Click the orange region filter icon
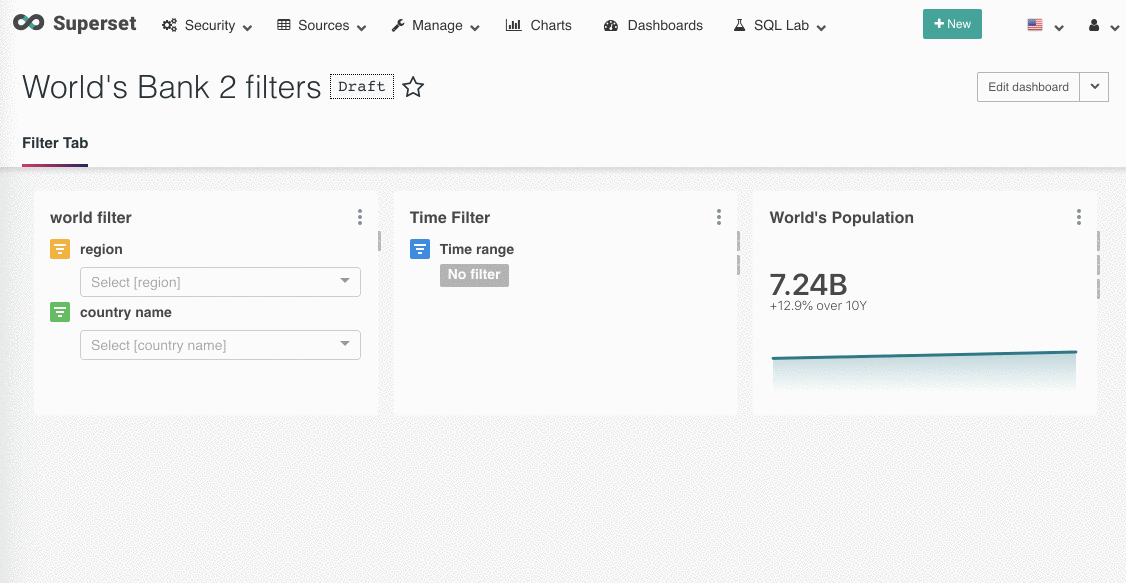1126x583 pixels. (x=60, y=249)
